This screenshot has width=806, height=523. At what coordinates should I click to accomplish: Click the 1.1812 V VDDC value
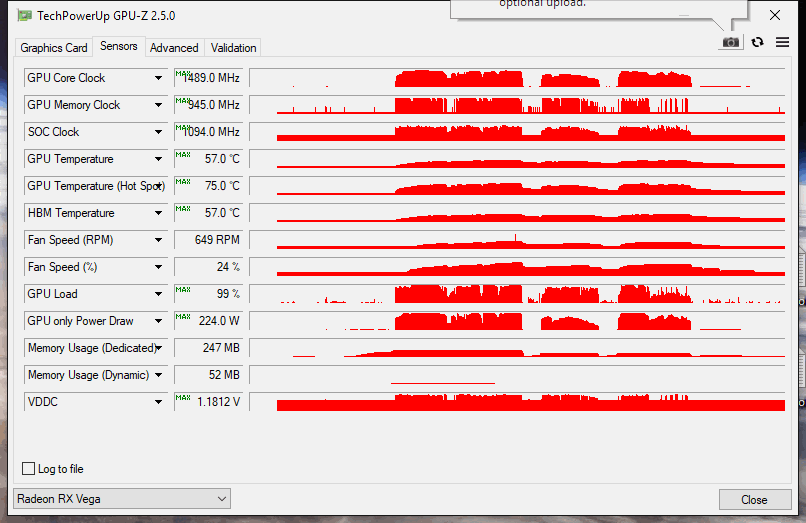pyautogui.click(x=209, y=402)
